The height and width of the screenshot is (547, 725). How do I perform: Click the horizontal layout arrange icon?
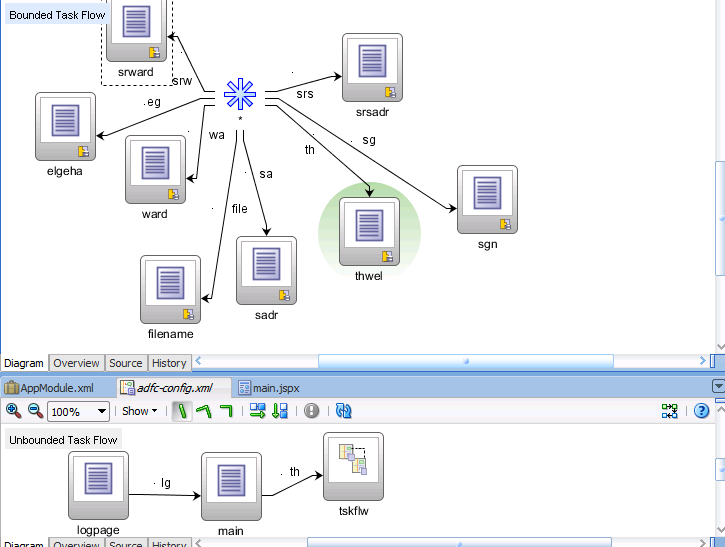point(258,411)
